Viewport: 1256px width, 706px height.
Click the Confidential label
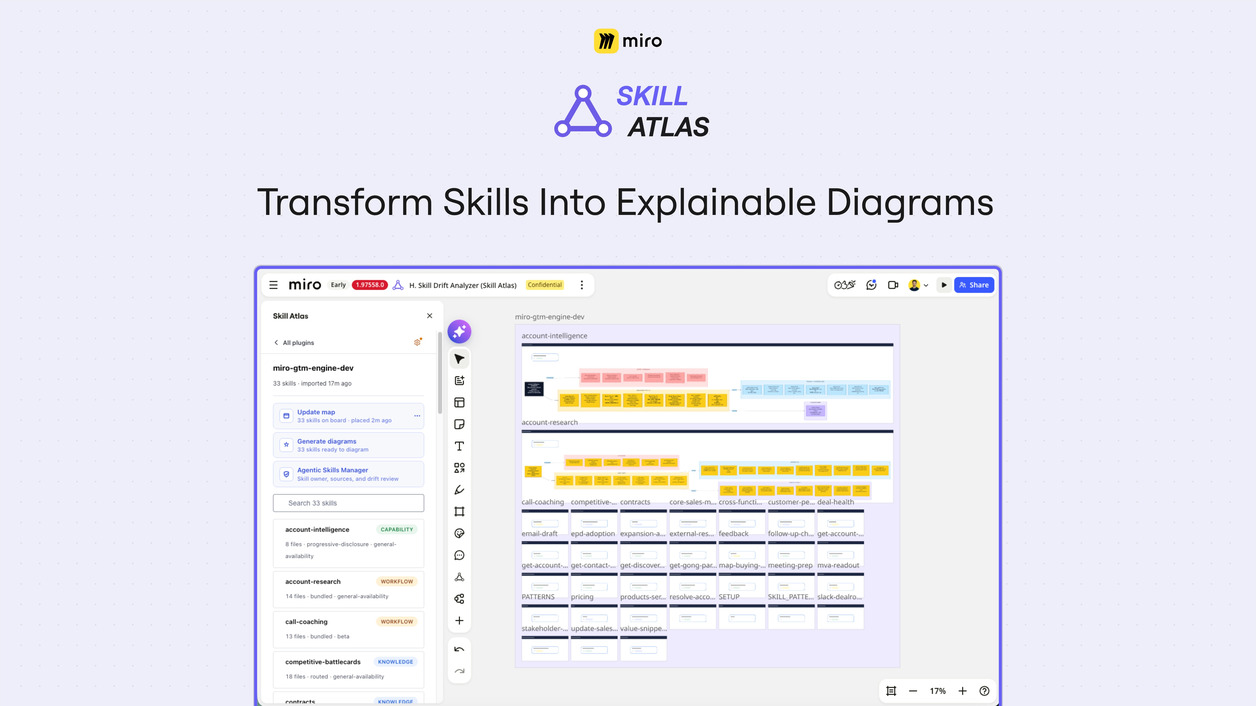545,285
